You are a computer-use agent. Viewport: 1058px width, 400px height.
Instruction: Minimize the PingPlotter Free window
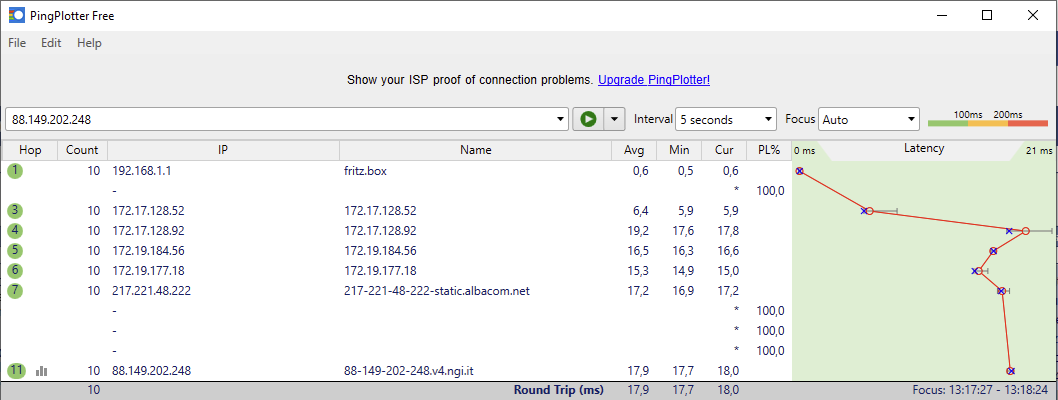pyautogui.click(x=941, y=16)
